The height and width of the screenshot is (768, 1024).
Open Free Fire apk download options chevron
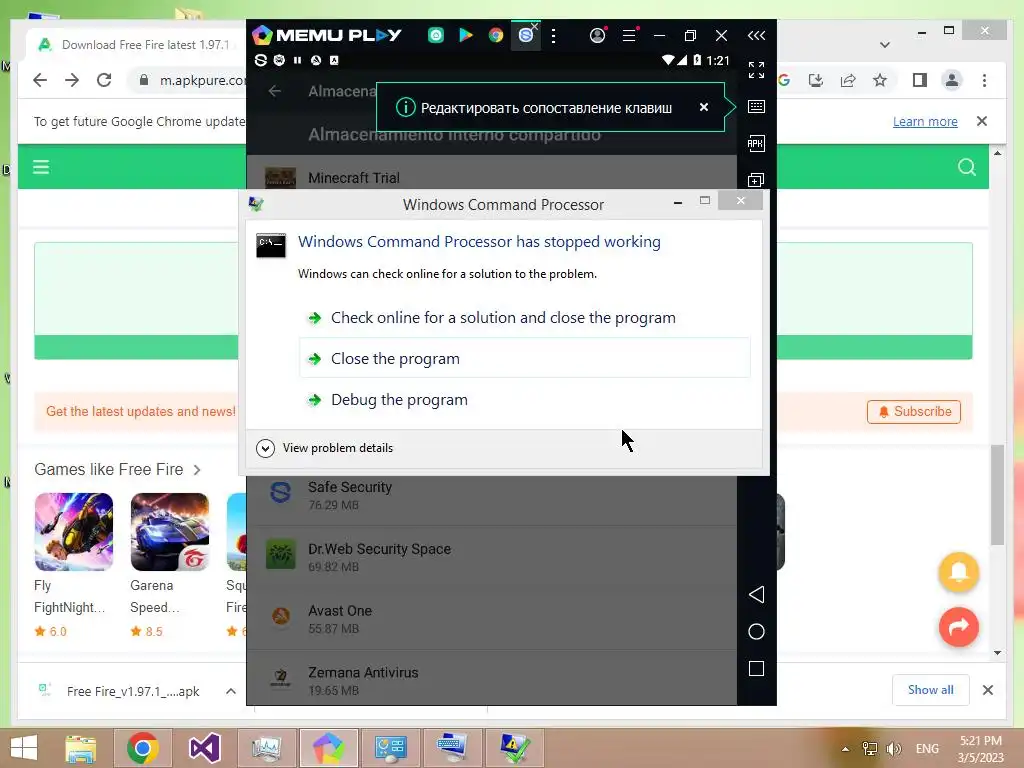[x=231, y=691]
